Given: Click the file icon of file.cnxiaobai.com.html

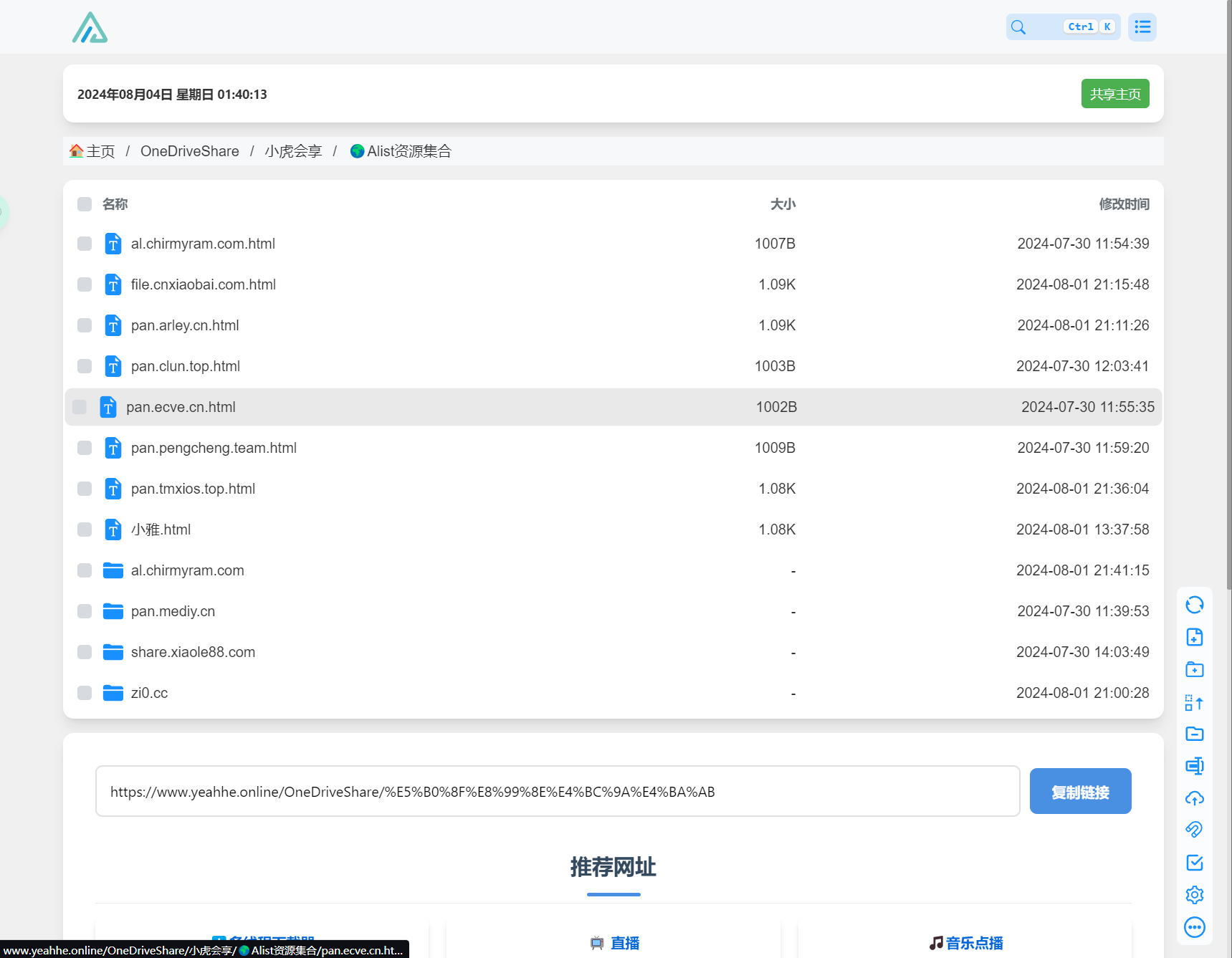Looking at the screenshot, I should click(113, 284).
